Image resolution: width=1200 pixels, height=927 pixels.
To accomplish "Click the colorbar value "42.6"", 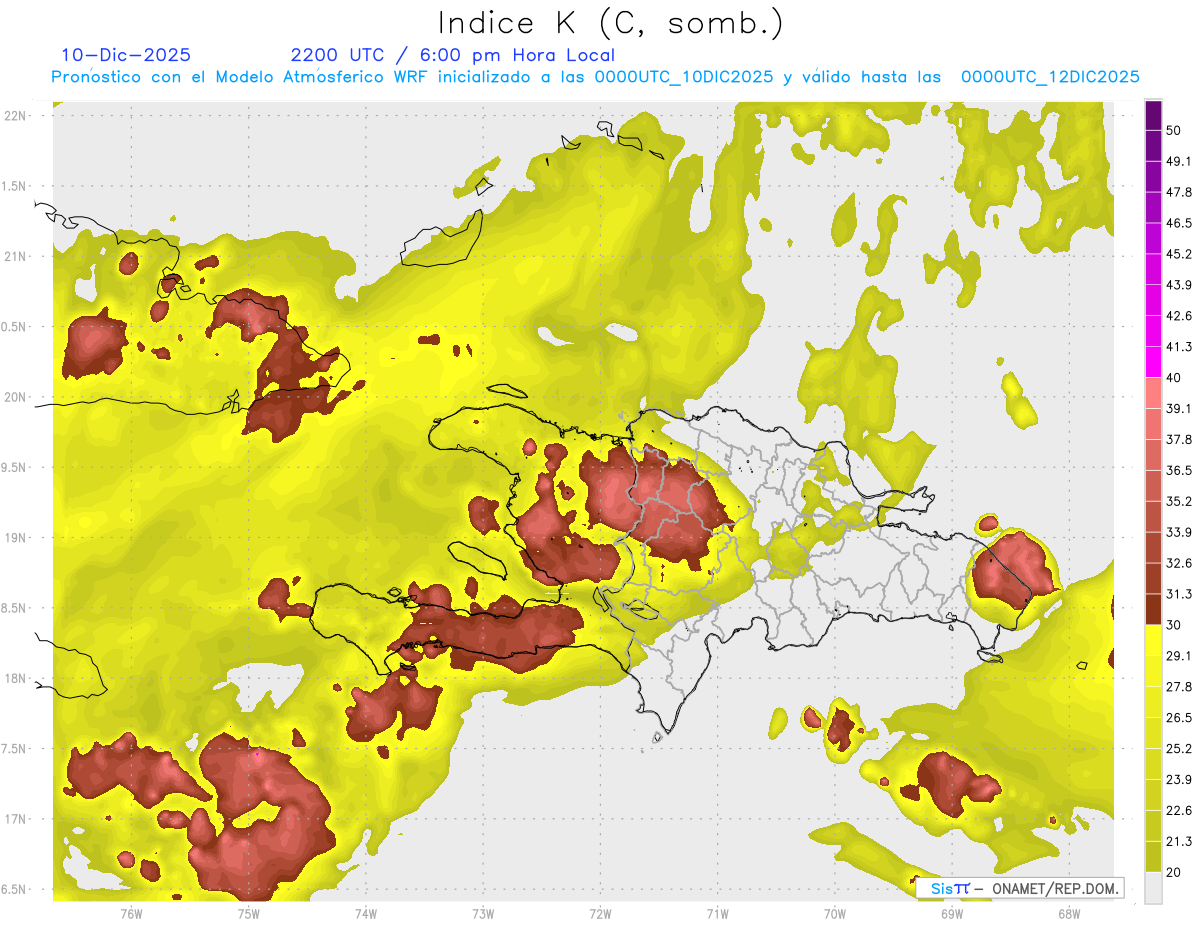I will click(1179, 316).
